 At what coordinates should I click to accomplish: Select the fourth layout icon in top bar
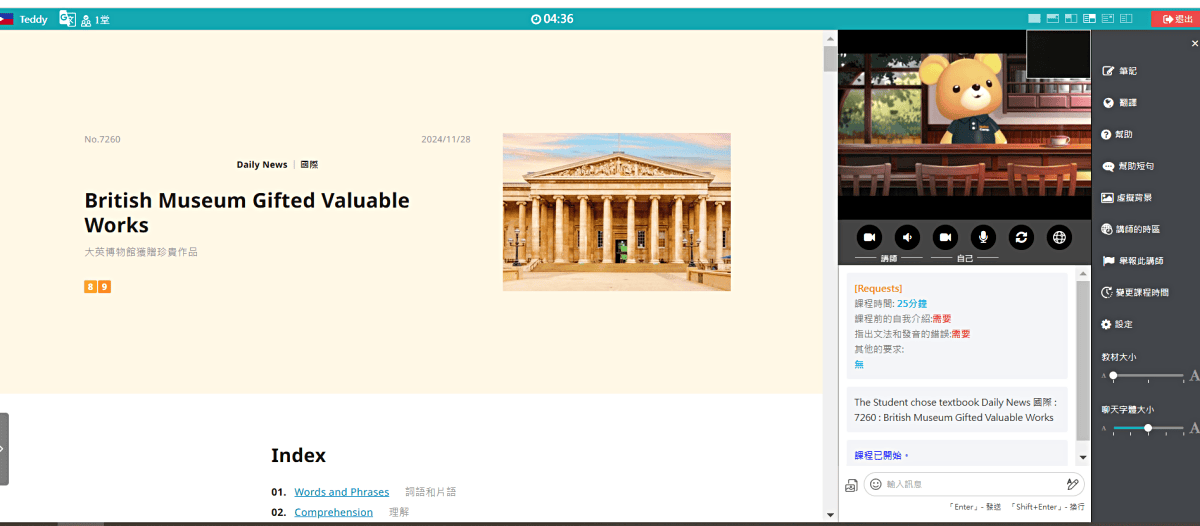[1090, 19]
